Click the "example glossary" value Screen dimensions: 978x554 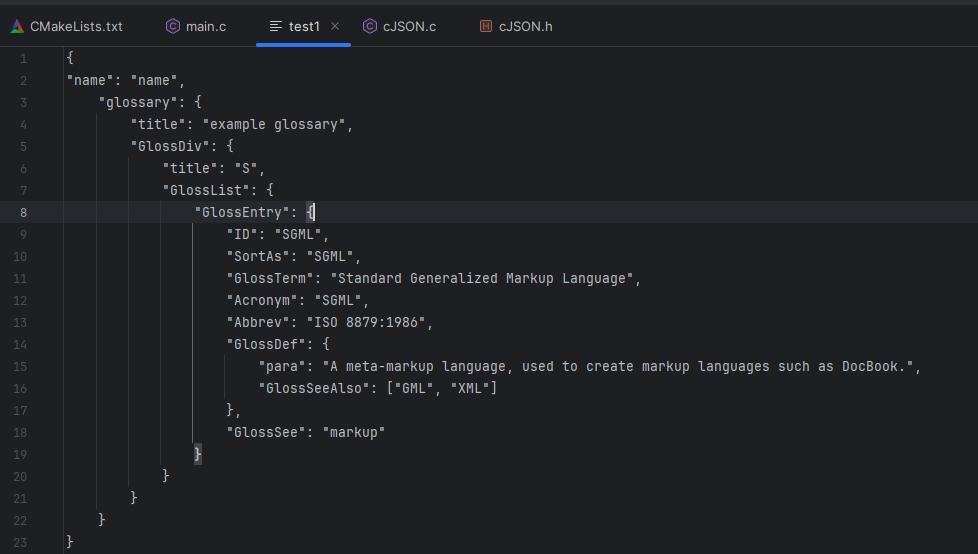pyautogui.click(x=274, y=124)
